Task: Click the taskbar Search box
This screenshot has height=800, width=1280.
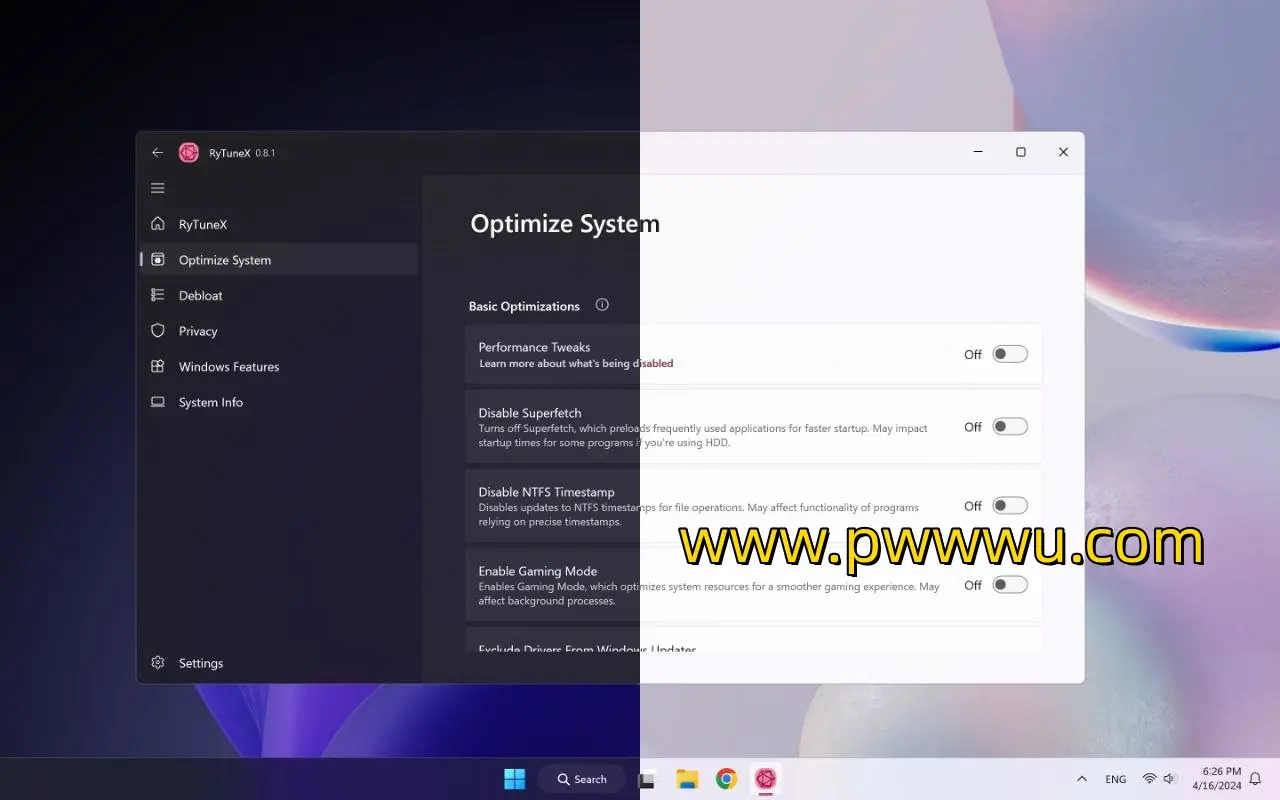Action: pyautogui.click(x=582, y=779)
